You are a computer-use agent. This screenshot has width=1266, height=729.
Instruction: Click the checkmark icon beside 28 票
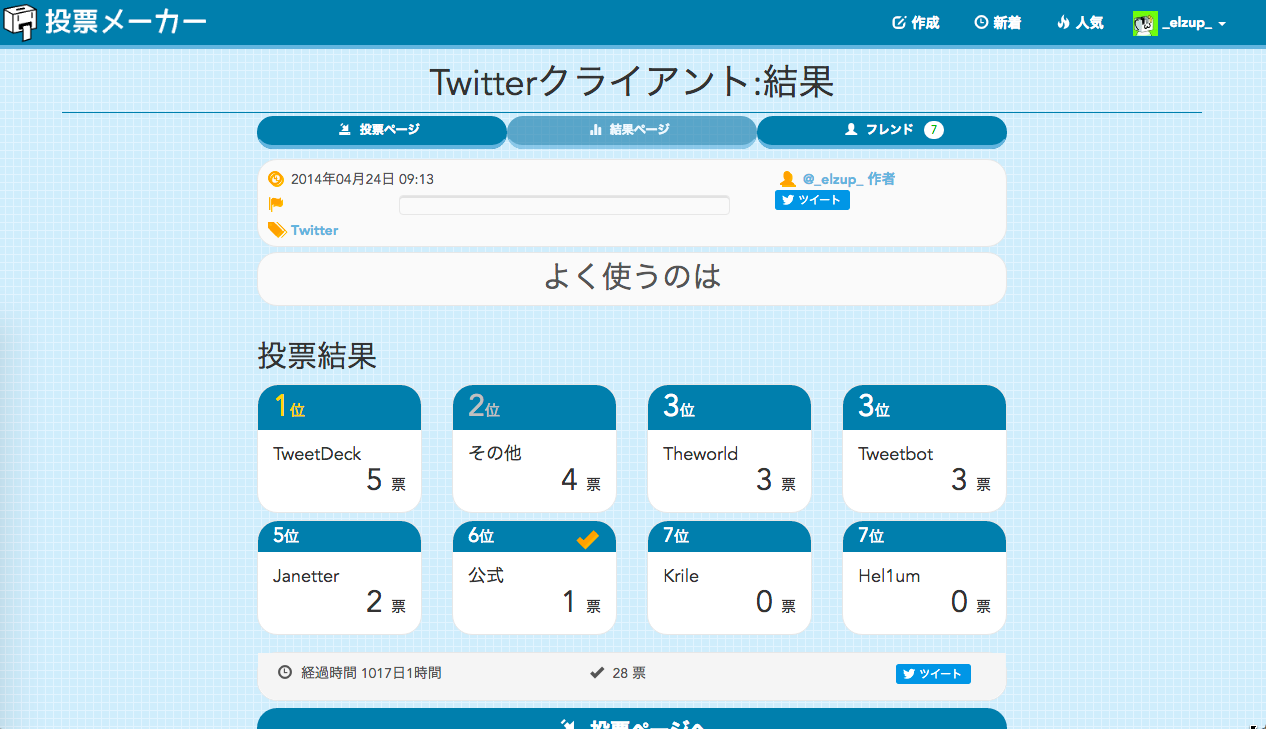click(x=597, y=673)
